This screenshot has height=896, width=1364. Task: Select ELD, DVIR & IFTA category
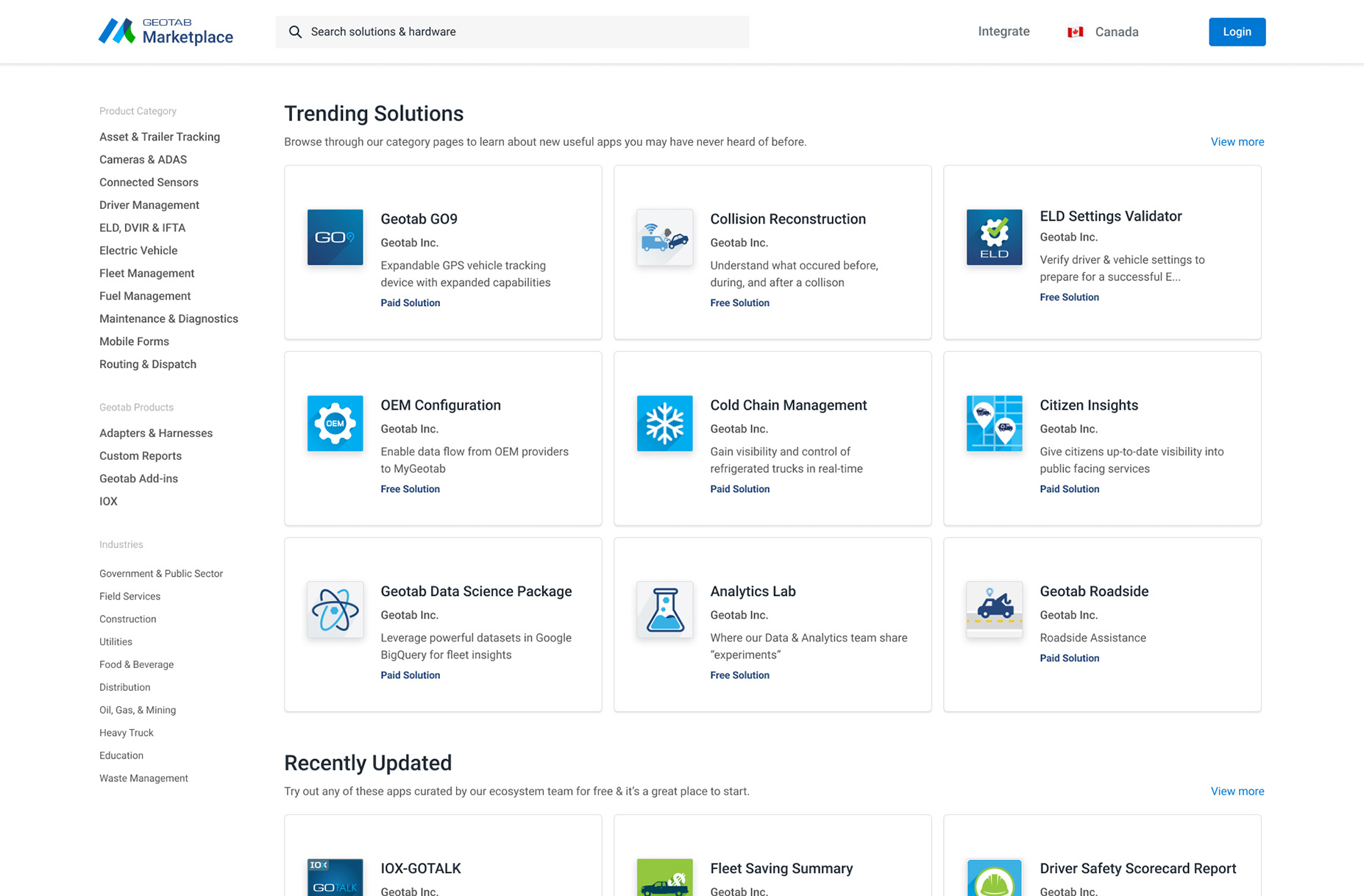point(142,228)
